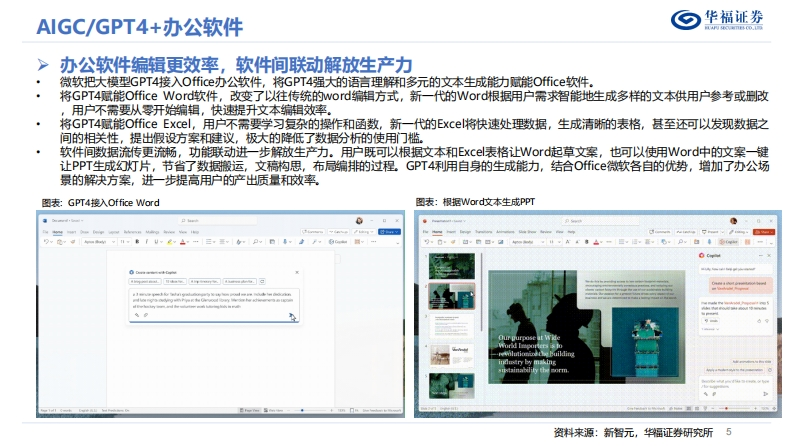Image resolution: width=793 pixels, height=446 pixels.
Task: Click the Dictate microphone in Word
Action: pyautogui.click(x=285, y=242)
